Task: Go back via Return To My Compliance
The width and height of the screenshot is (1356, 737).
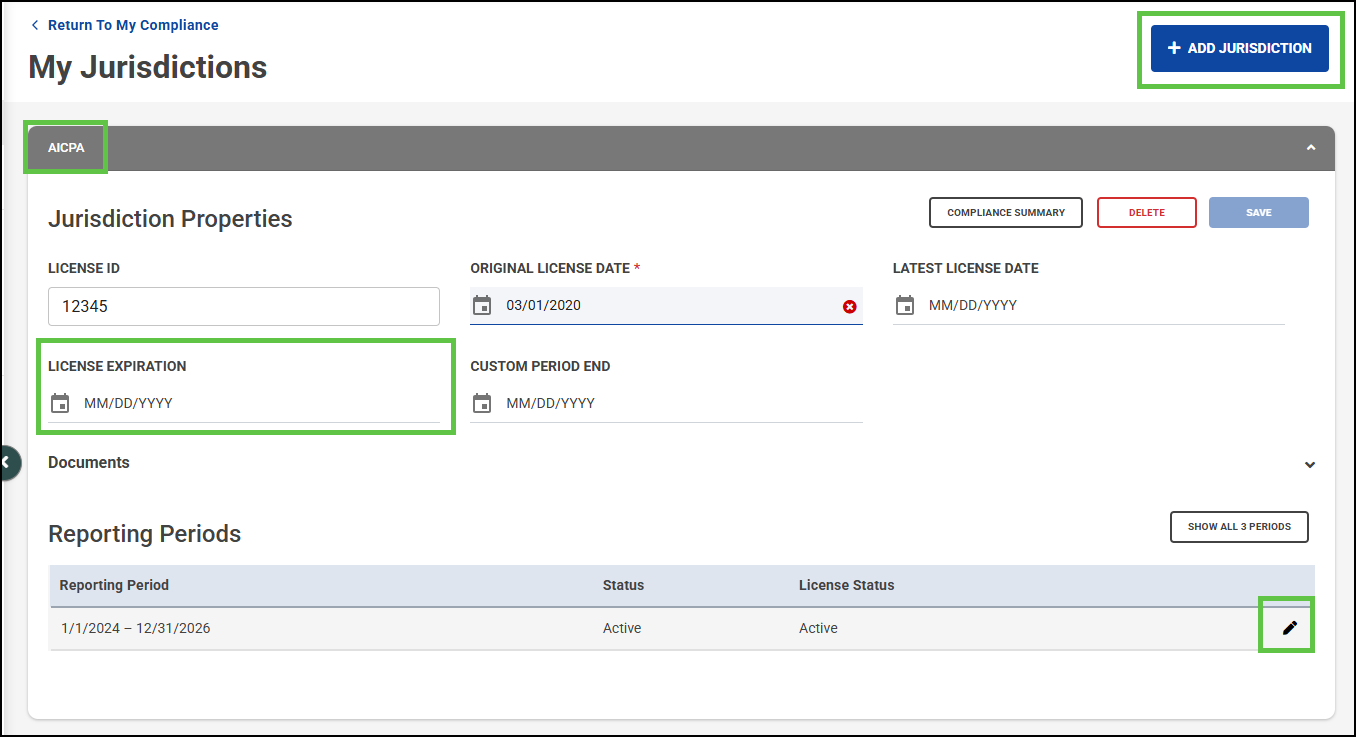Action: pyautogui.click(x=132, y=25)
